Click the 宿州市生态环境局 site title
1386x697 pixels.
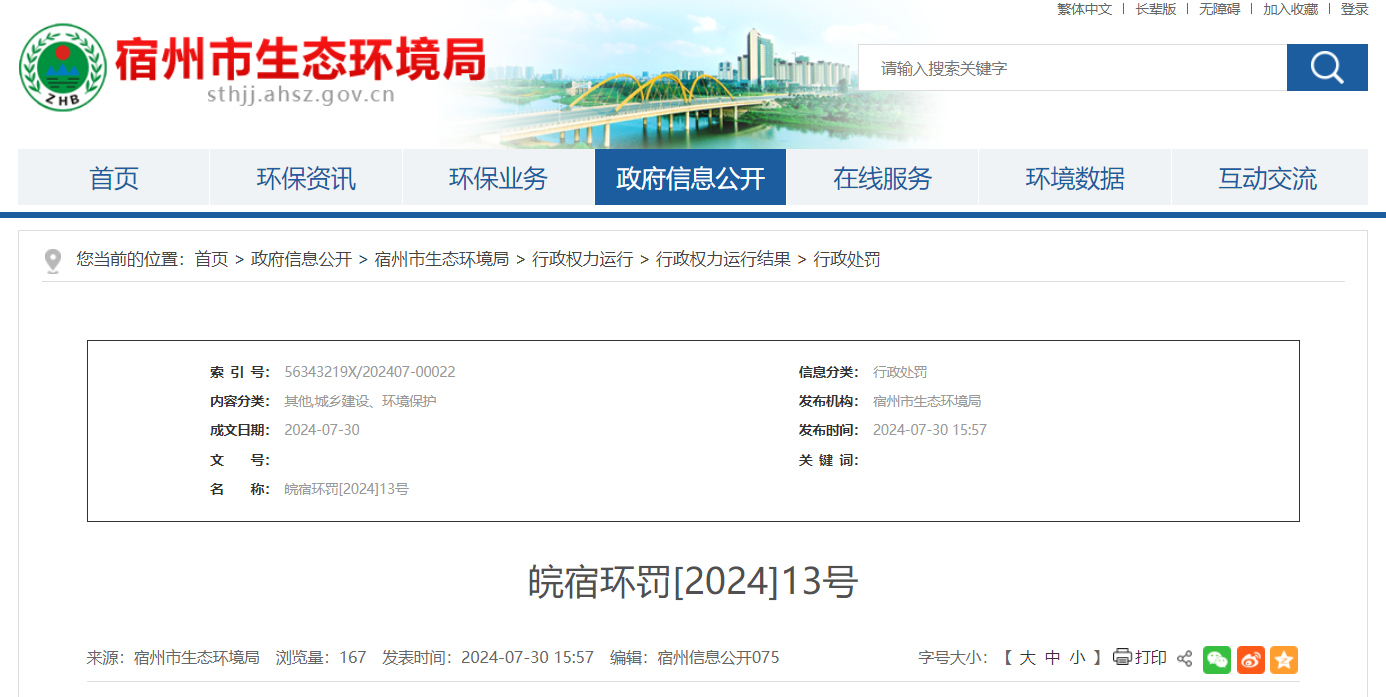300,59
